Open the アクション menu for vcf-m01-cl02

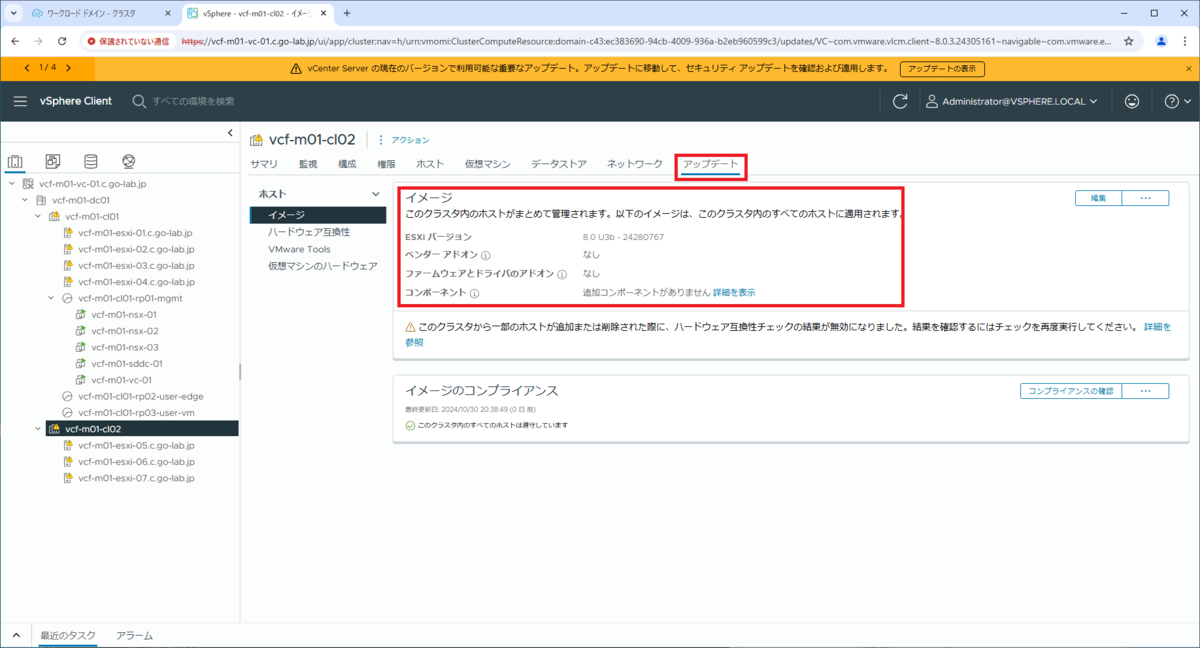(404, 140)
